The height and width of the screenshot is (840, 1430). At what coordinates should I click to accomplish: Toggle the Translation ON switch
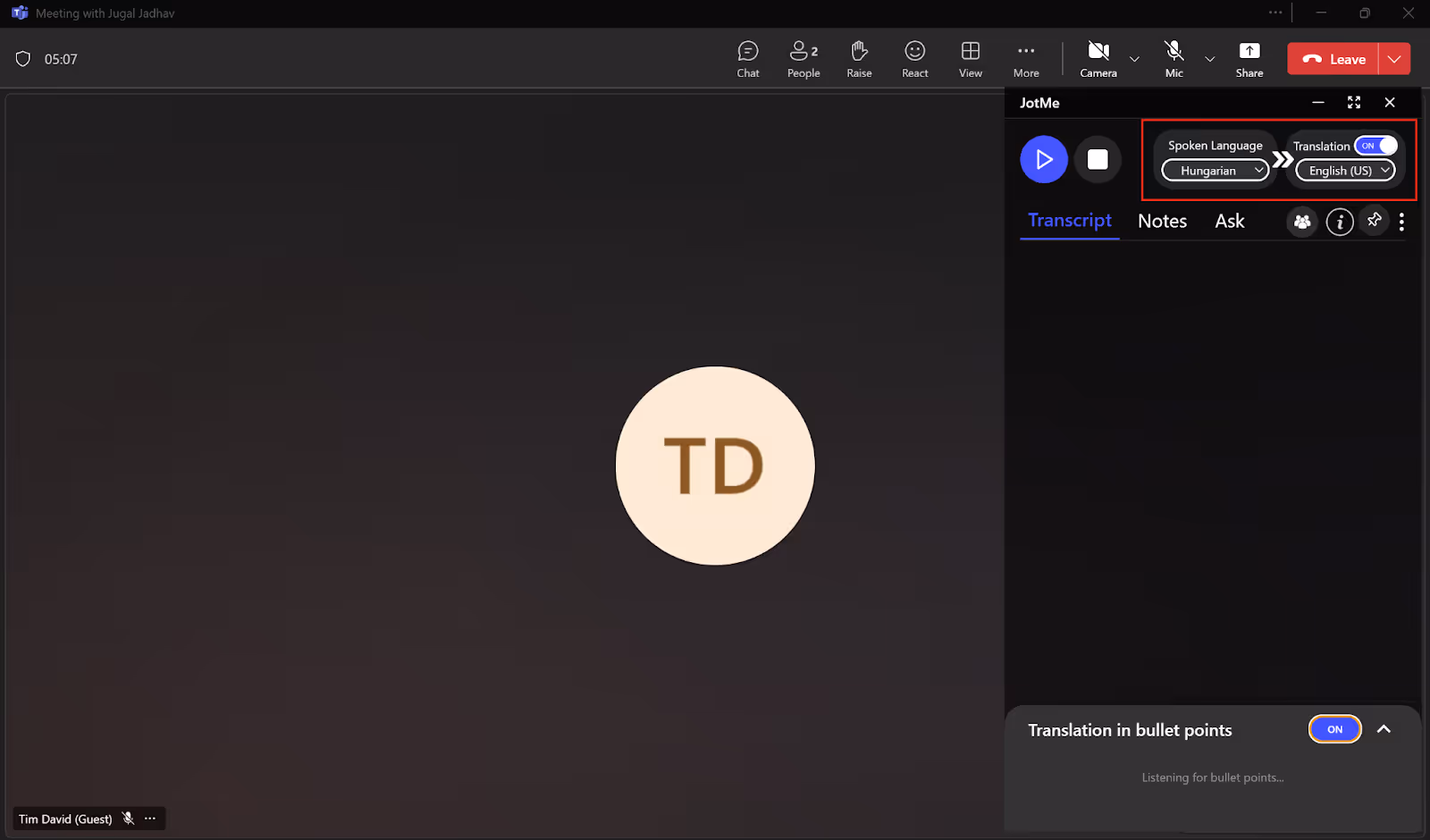[1375, 146]
